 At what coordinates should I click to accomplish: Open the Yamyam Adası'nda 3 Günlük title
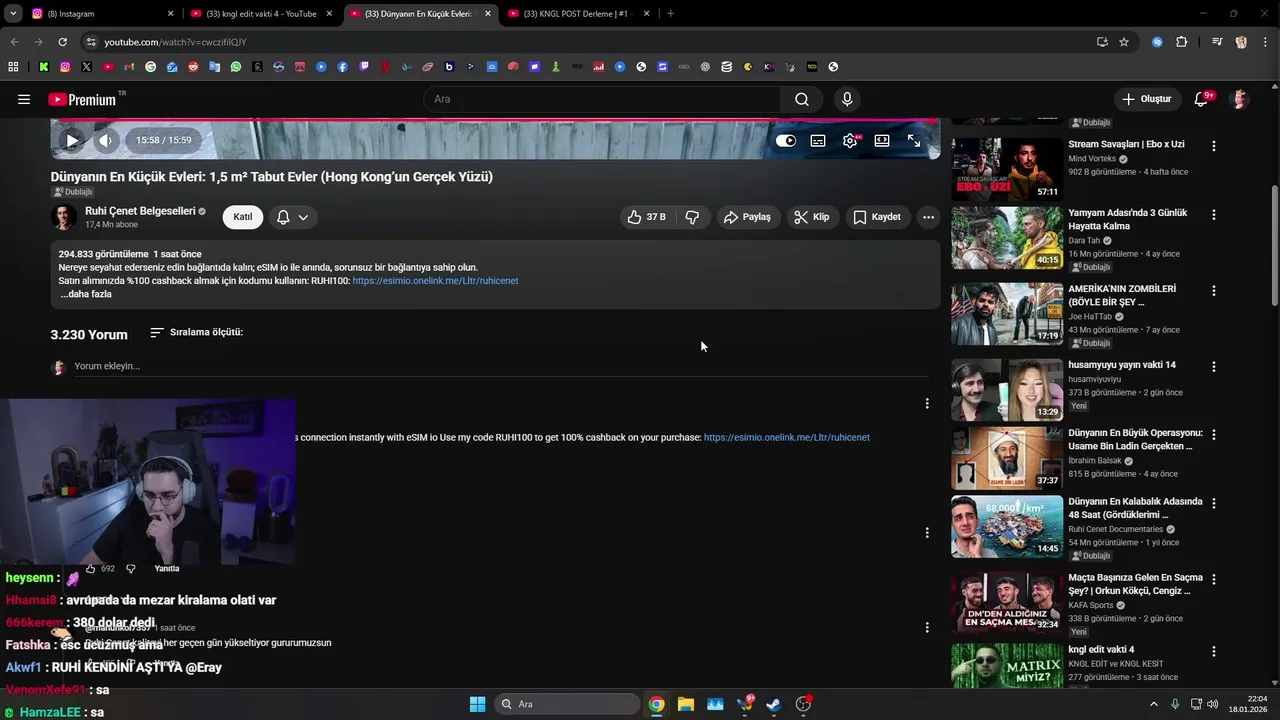point(1128,219)
